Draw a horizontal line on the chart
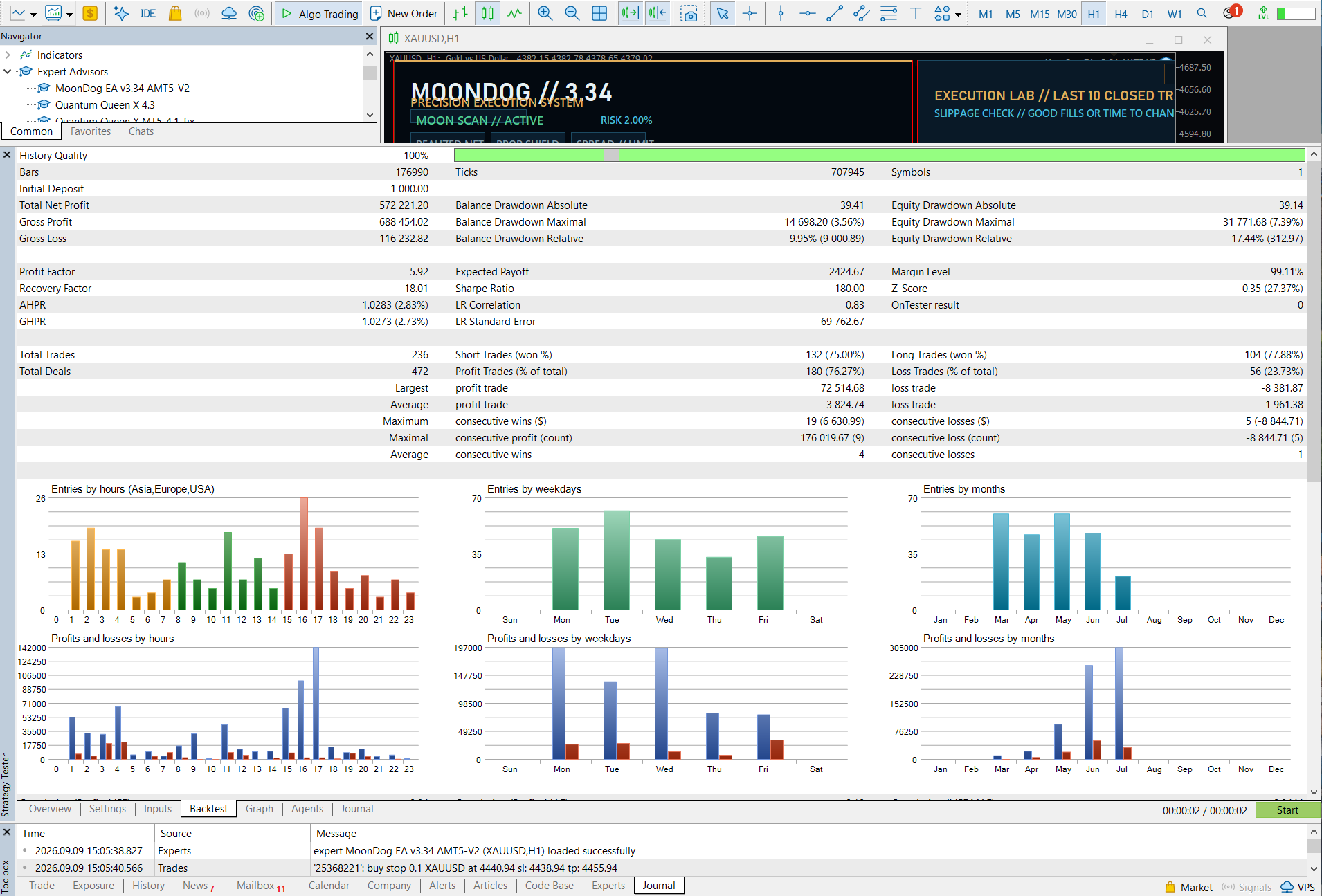This screenshot has height=896, width=1322. [x=808, y=13]
